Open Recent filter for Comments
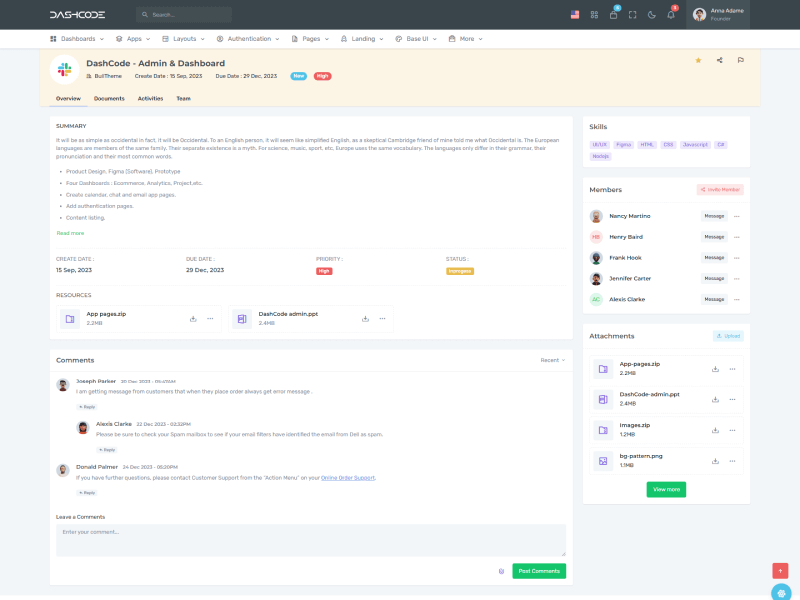Viewport: 800px width, 600px height. (x=548, y=360)
